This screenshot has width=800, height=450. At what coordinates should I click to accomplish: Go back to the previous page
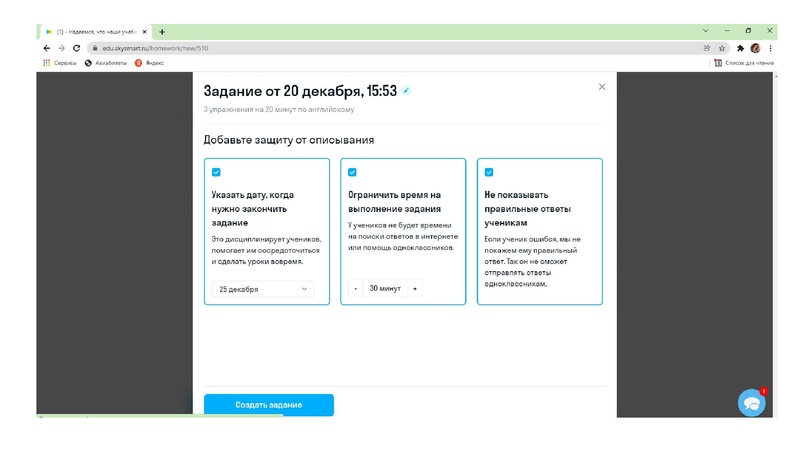click(x=47, y=48)
